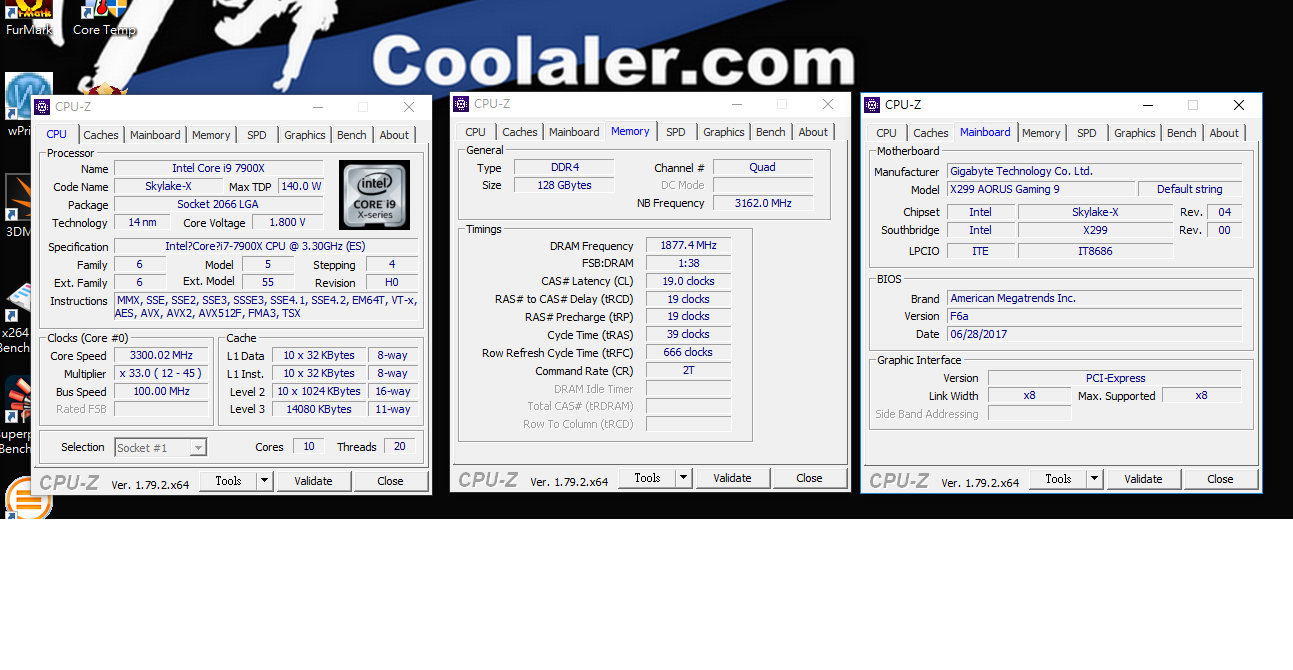This screenshot has height=670, width=1293.
Task: Select Graphics tab in the Memory window
Action: pos(724,132)
